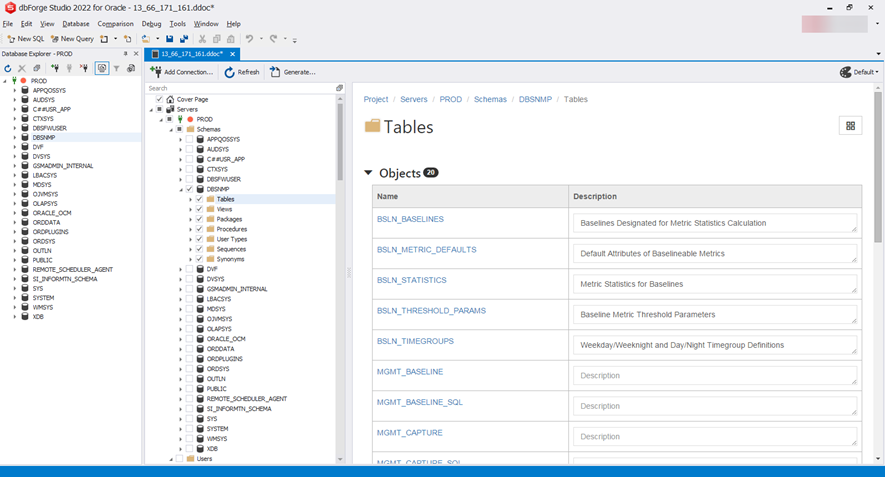Viewport: 885px width, 477px height.
Task: Click the Refresh icon in document toolbar
Action: 230,72
